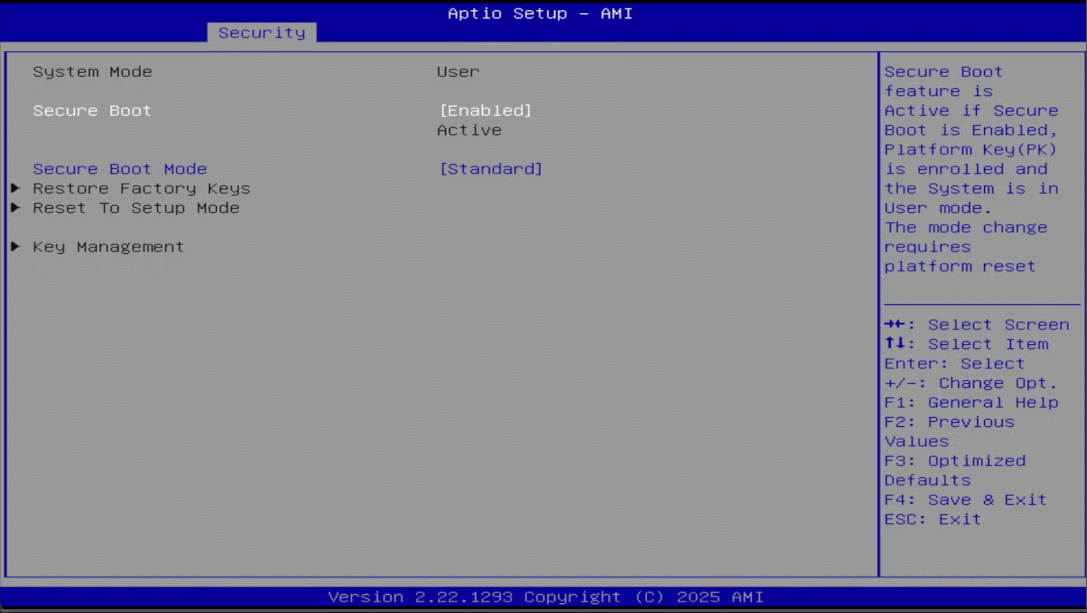Switch to the Security tab
Screen dimensions: 1087x613
262,33
